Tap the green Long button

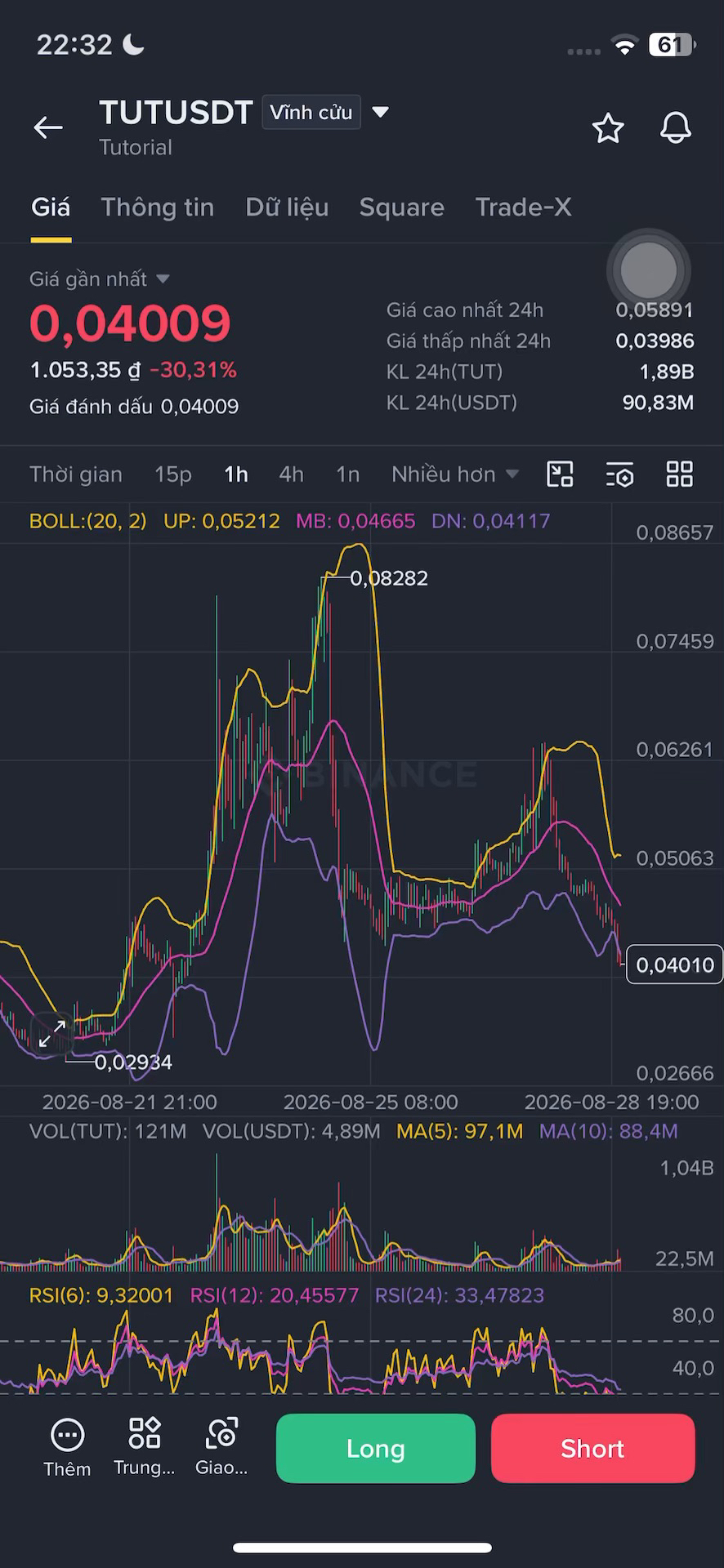pyautogui.click(x=376, y=1448)
